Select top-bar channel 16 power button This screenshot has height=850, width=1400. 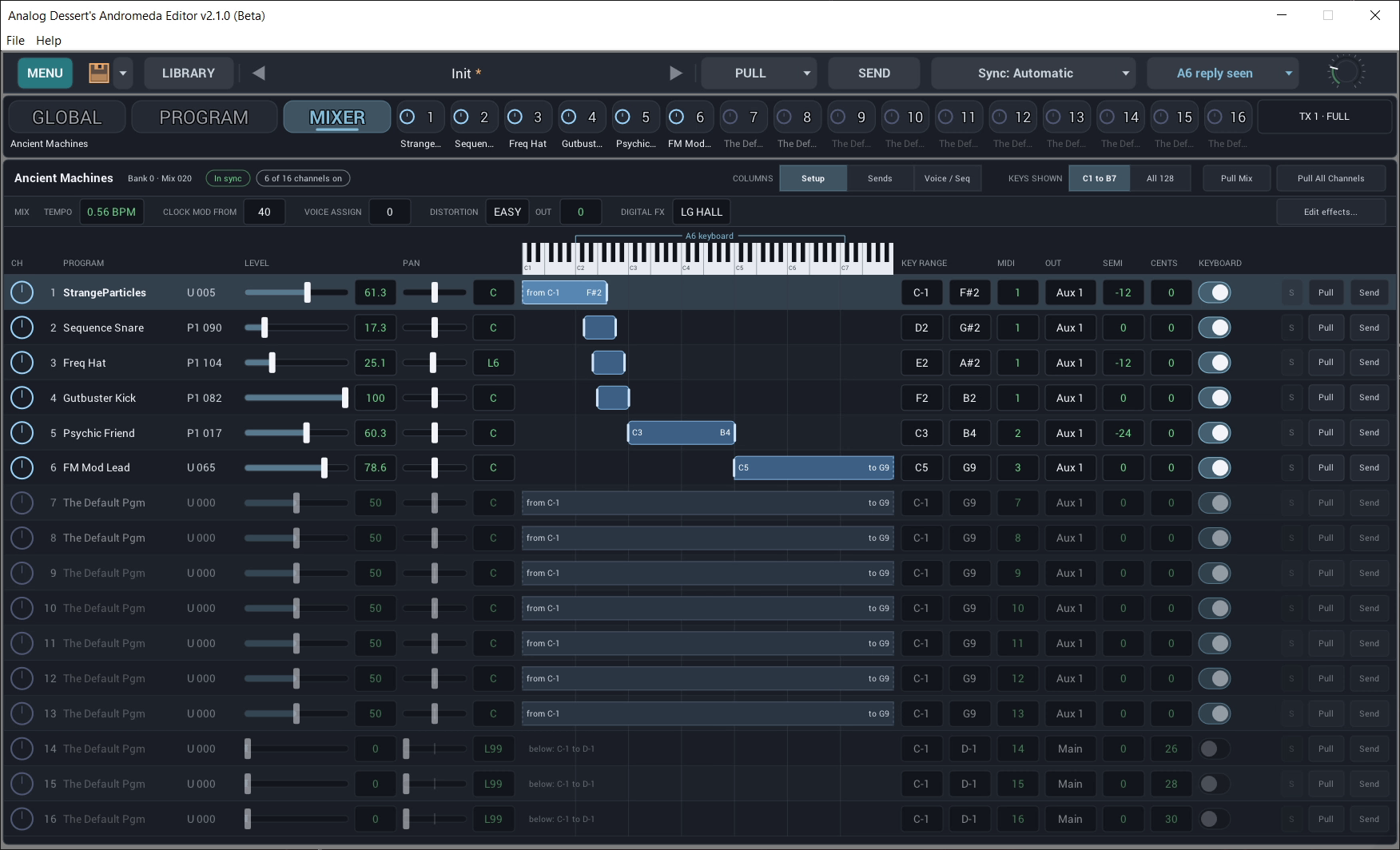click(x=1215, y=117)
